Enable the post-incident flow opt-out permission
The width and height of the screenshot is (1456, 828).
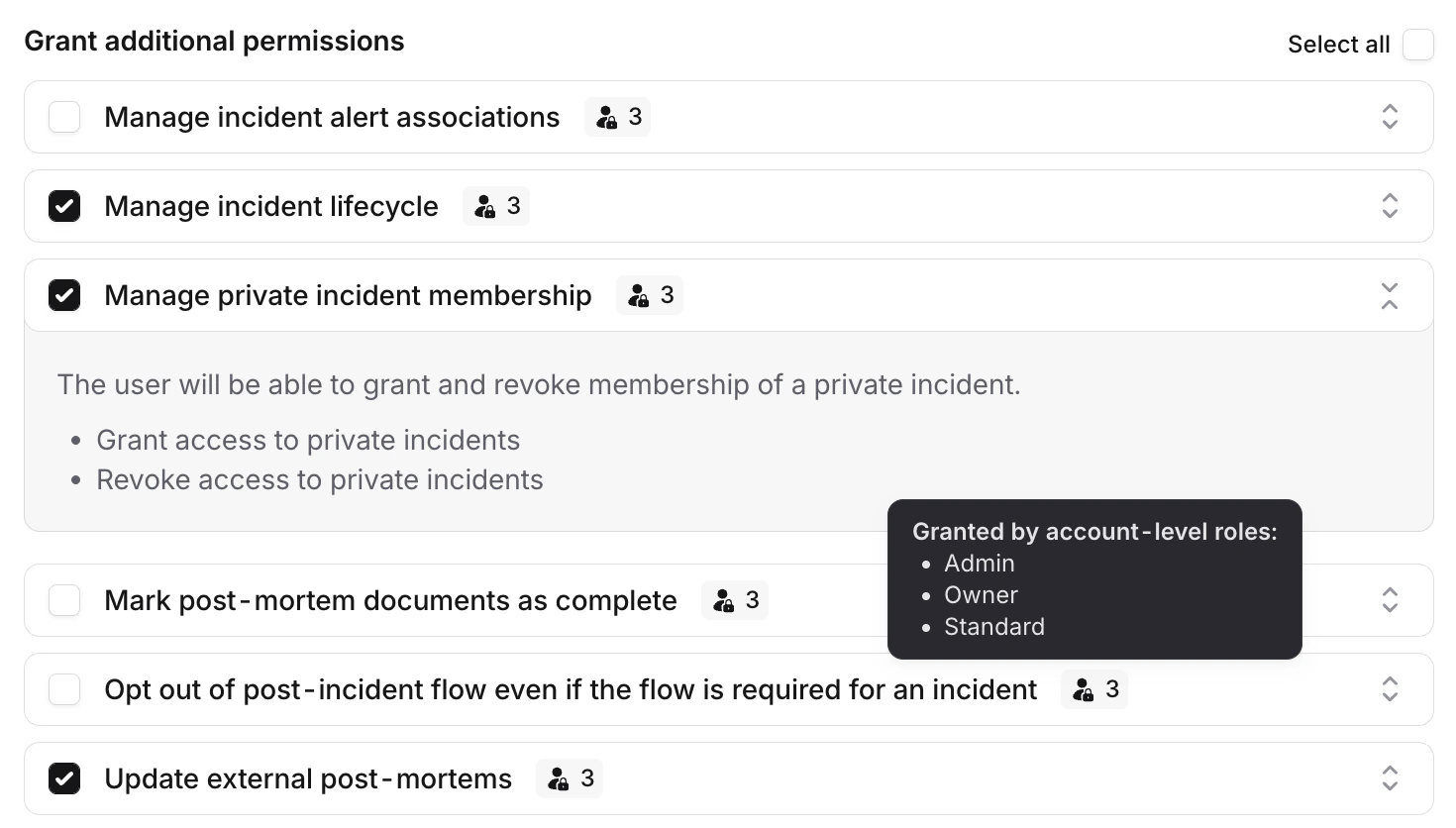(63, 689)
